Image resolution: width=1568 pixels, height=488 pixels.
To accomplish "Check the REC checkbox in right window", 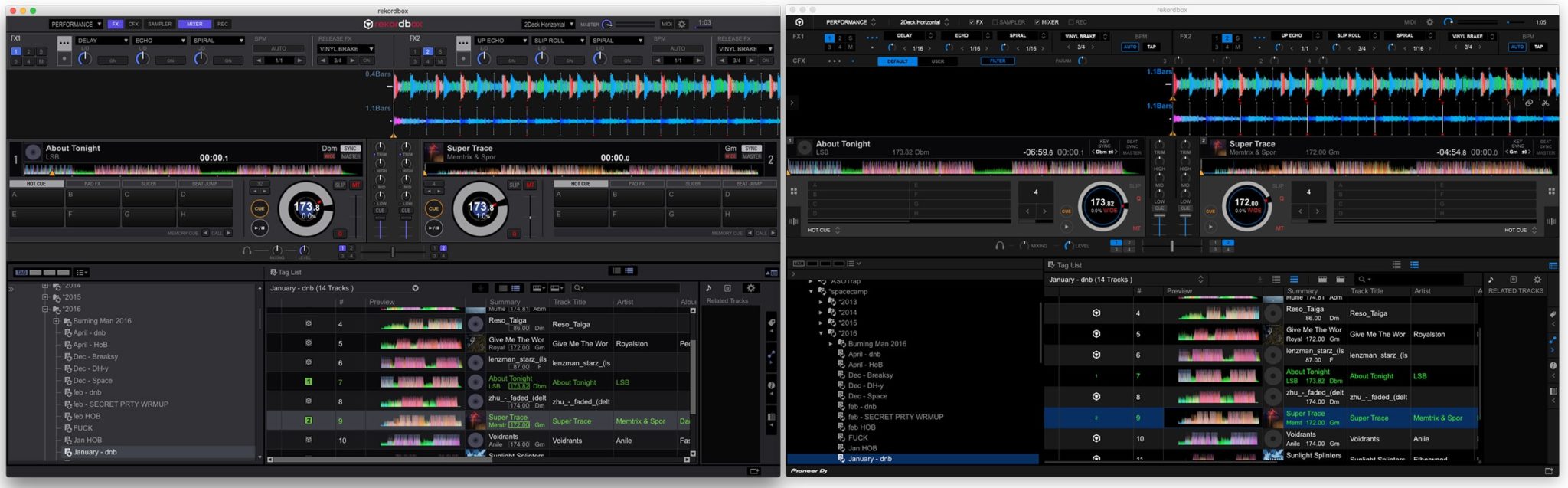I will coord(1070,22).
